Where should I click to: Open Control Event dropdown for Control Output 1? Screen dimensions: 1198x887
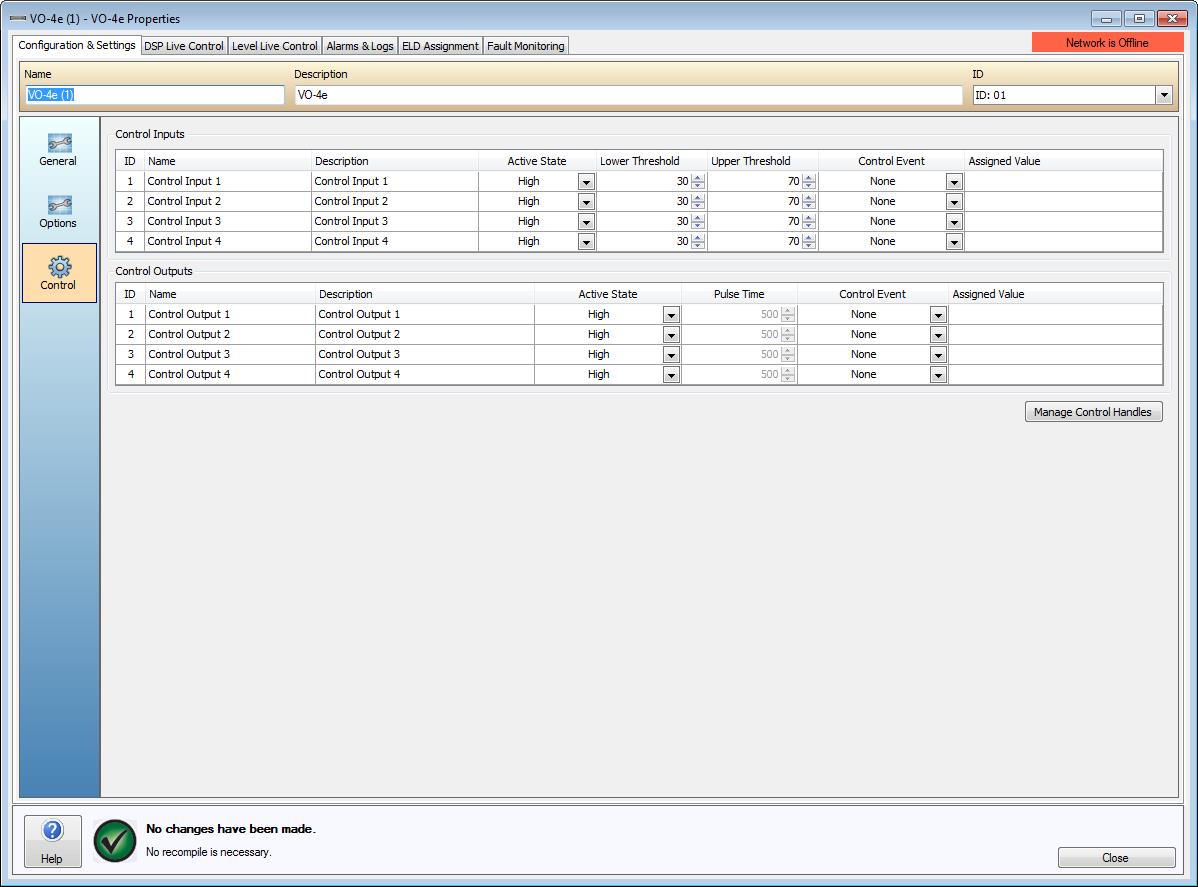tap(938, 315)
